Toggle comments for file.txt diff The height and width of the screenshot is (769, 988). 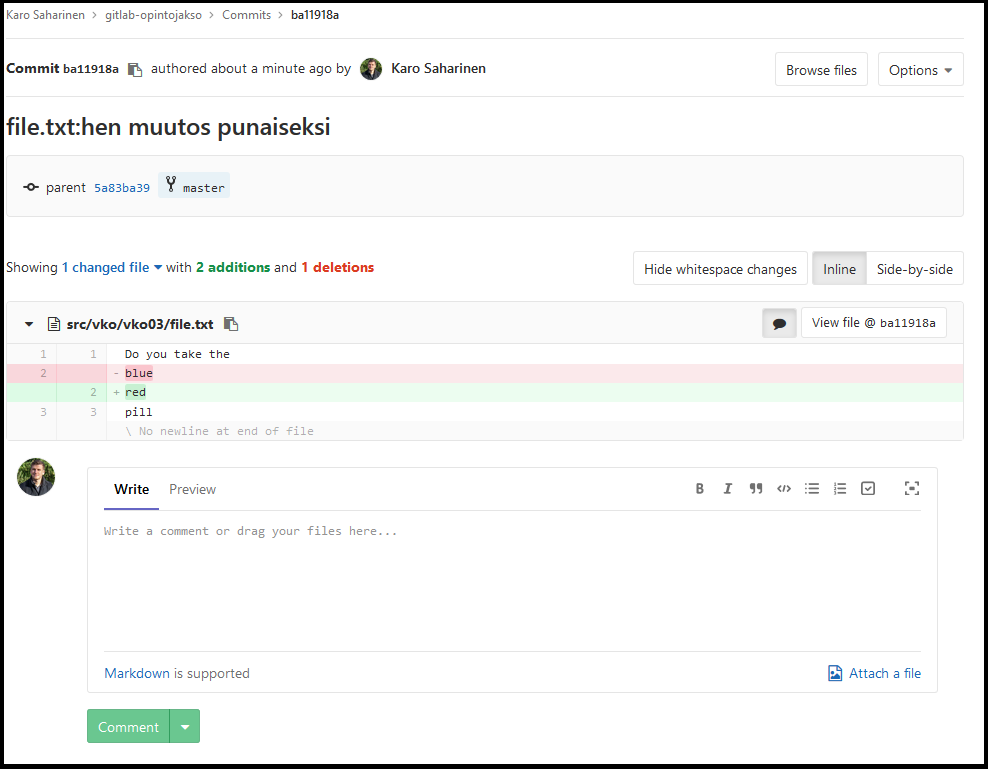779,323
